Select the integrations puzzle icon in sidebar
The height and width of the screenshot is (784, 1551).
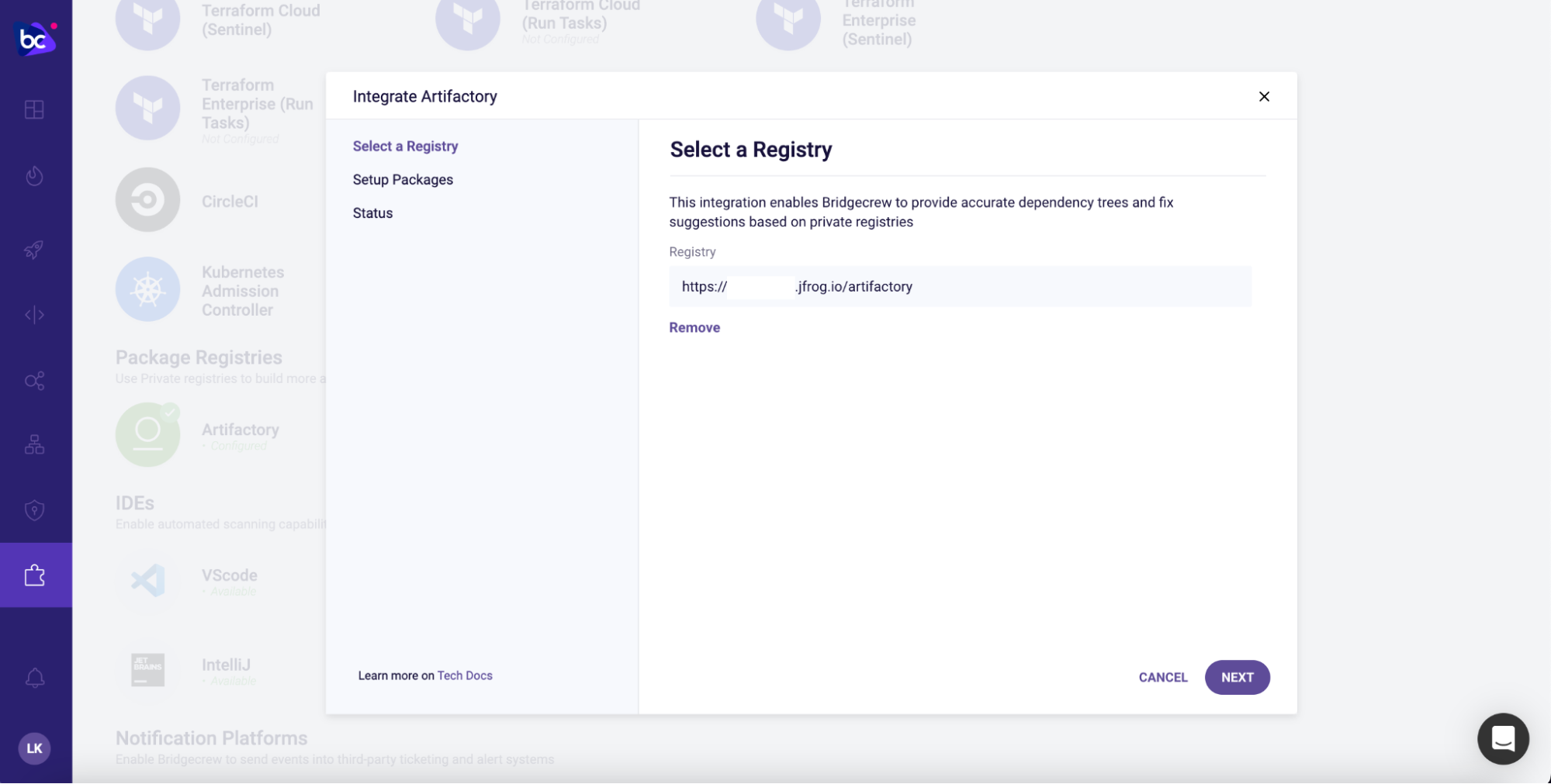pos(35,575)
